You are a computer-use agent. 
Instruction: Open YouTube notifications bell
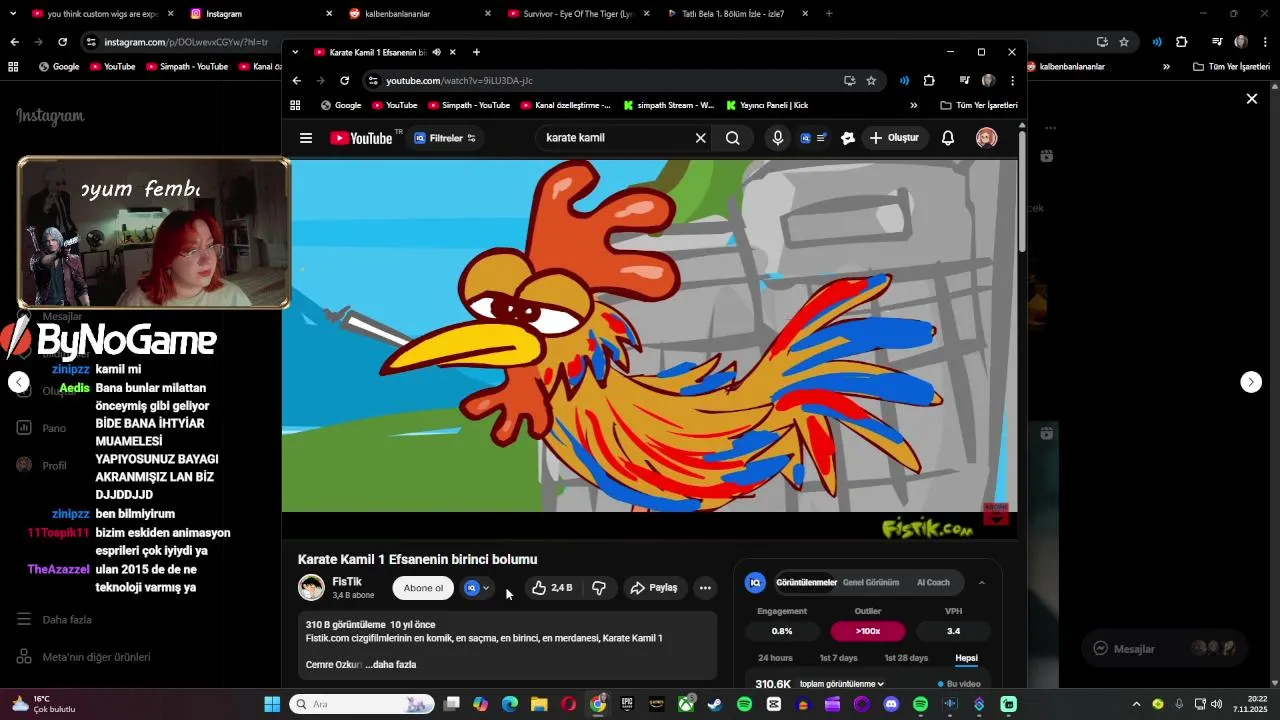point(948,138)
